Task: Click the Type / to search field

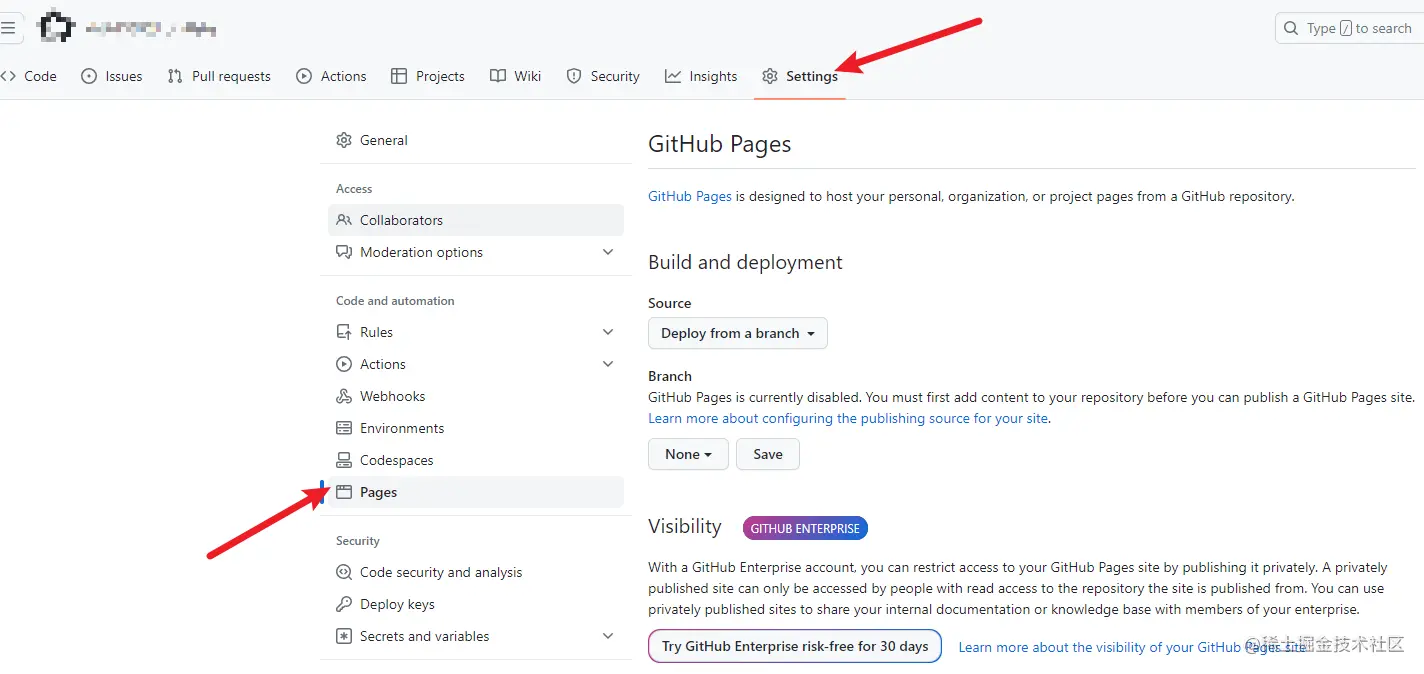Action: (x=1348, y=28)
